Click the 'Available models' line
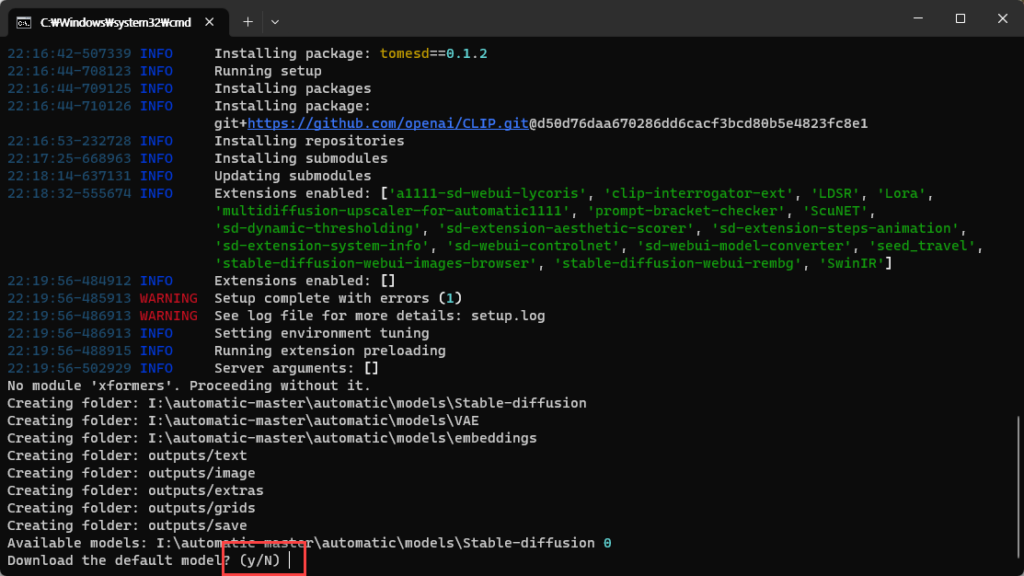 [309, 543]
